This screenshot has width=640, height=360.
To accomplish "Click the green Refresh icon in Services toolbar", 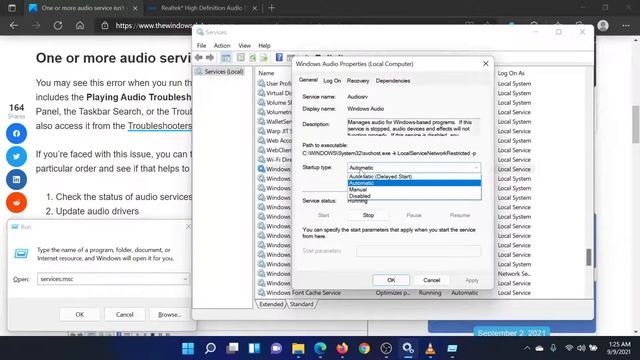I will (x=253, y=58).
